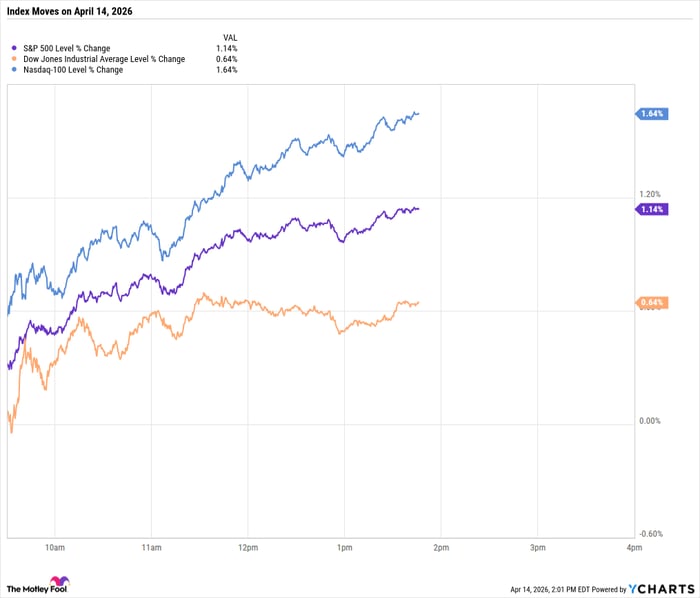The height and width of the screenshot is (598, 700).
Task: Click the Dow Jones Industrial Average legend label
Action: click(x=102, y=59)
